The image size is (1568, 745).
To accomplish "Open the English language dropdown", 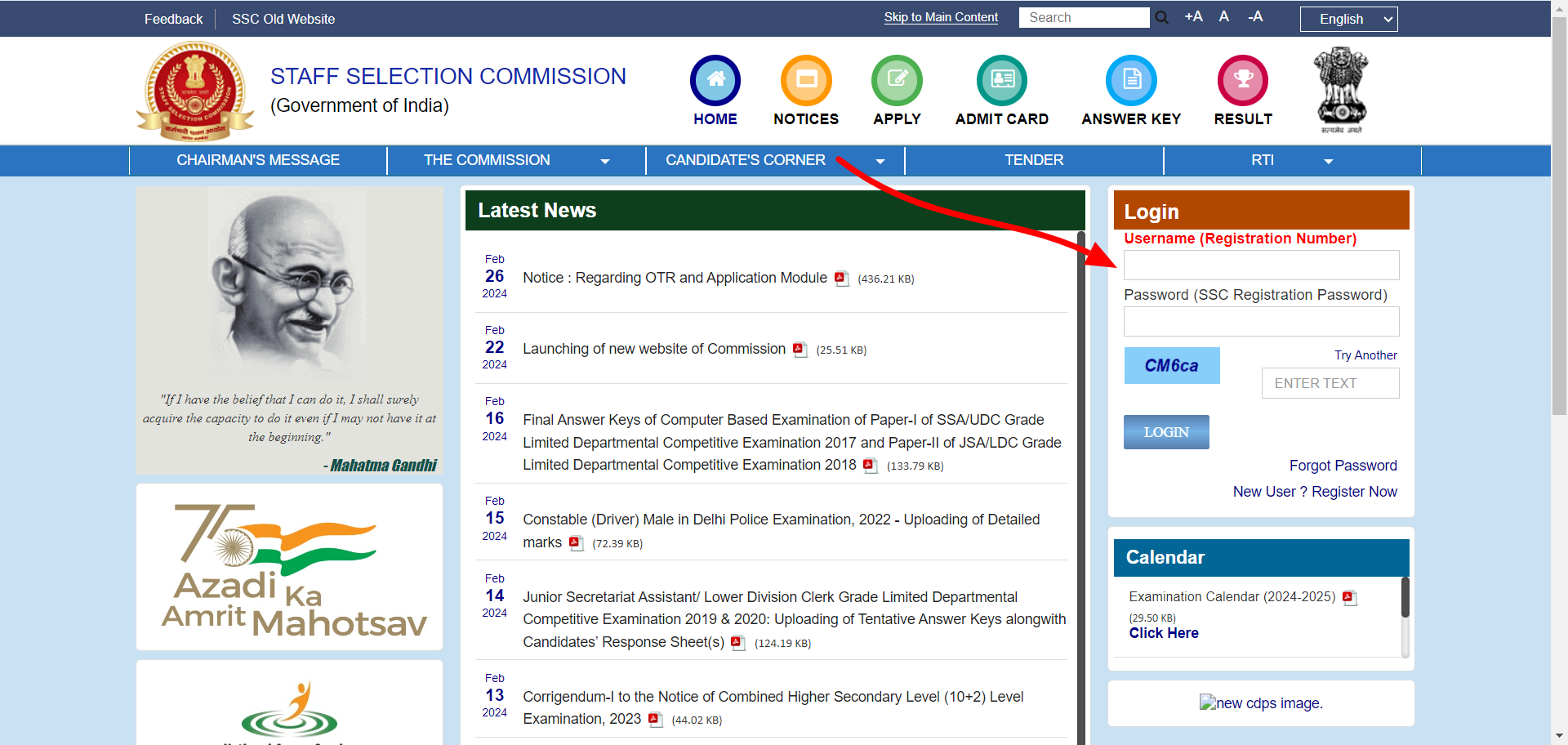I will pos(1348,19).
